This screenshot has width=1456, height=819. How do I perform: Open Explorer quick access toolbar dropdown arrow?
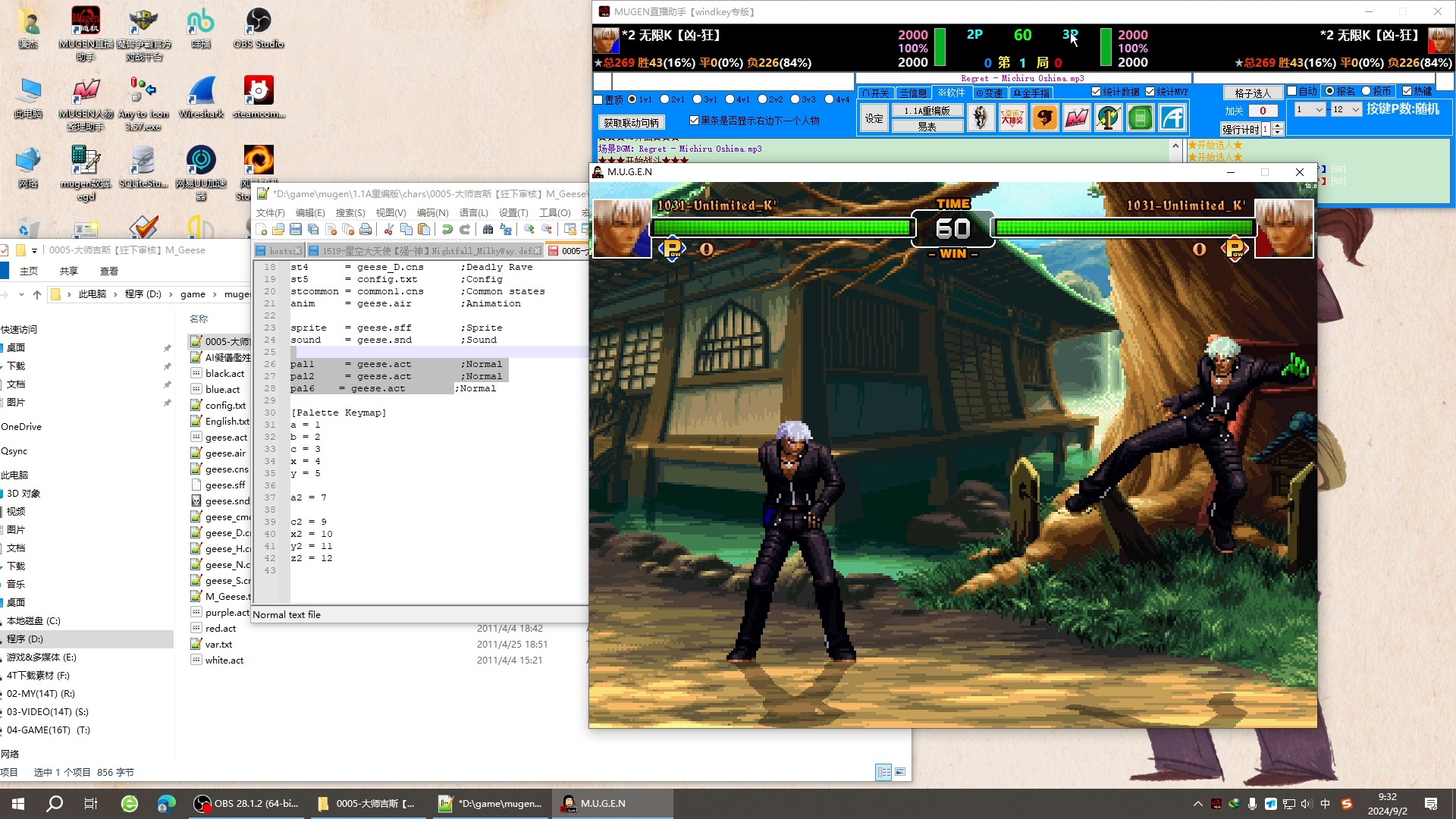pyautogui.click(x=34, y=250)
